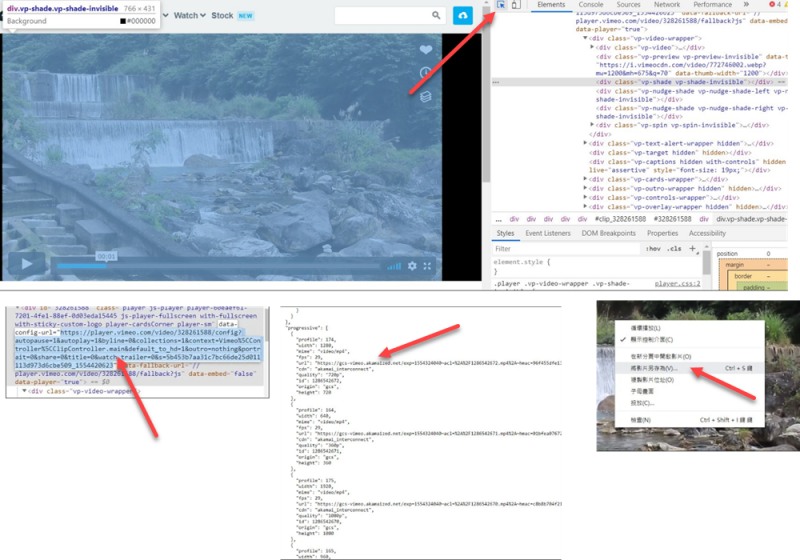
Task: Toggle the DevTools device toolbar icon
Action: pyautogui.click(x=516, y=5)
